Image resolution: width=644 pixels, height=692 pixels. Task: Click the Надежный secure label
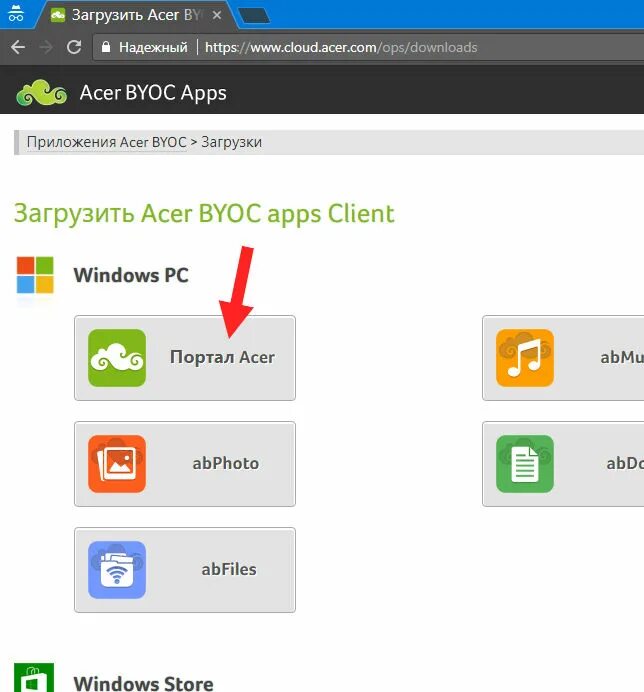point(153,47)
